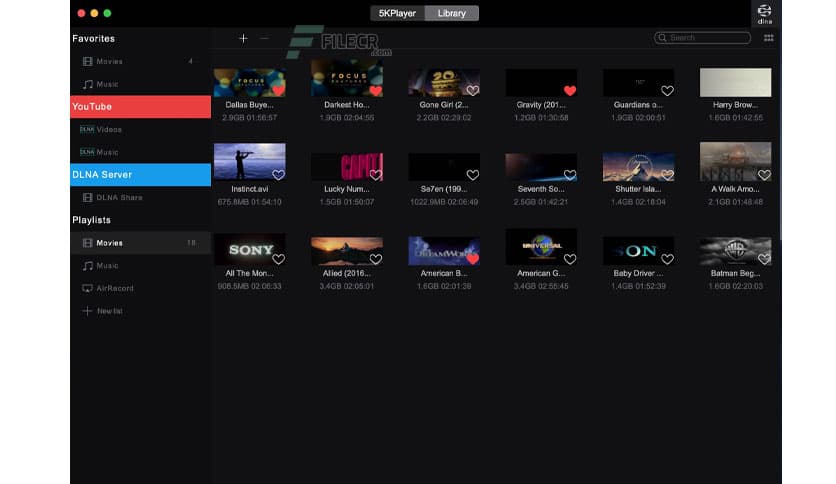This screenshot has height=484, width=836.
Task: Open Gravity movie thumbnail
Action: (541, 83)
